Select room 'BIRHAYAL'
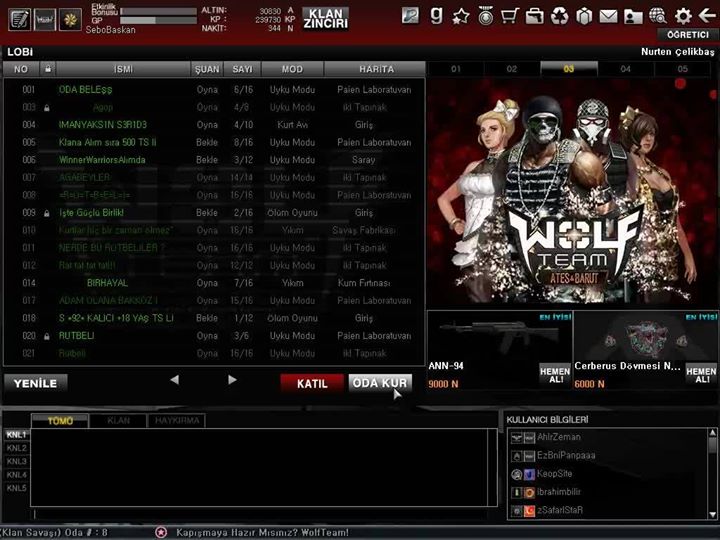 coord(214,283)
